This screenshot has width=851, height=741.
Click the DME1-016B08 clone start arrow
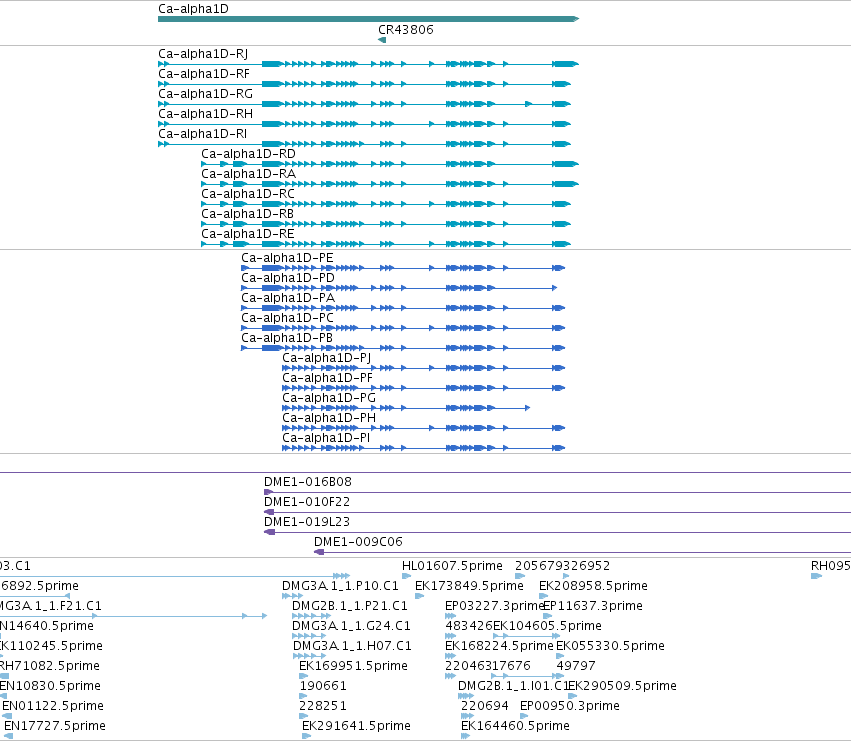coord(269,492)
